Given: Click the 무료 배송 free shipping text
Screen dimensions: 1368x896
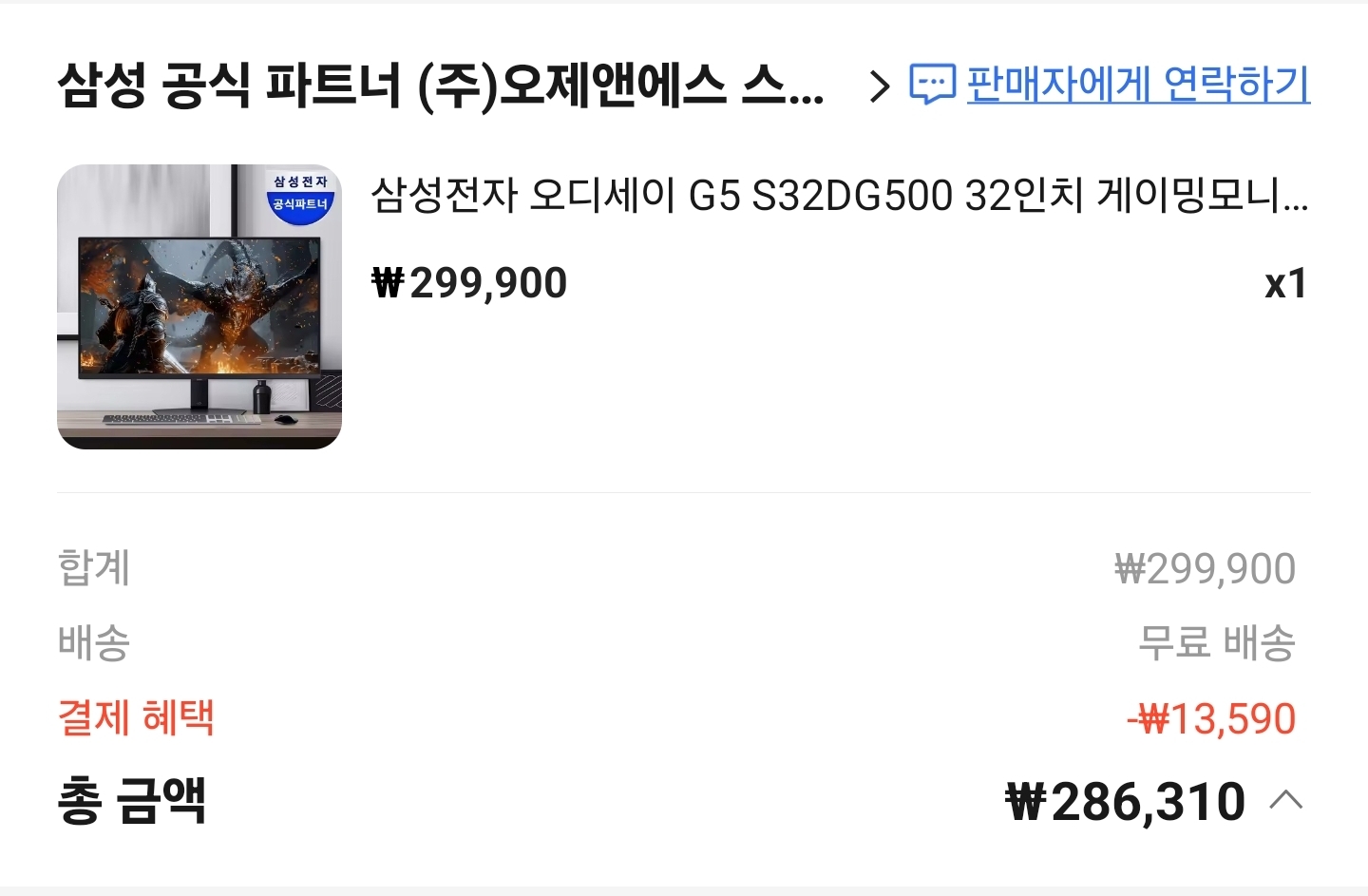Looking at the screenshot, I should pyautogui.click(x=1217, y=642).
